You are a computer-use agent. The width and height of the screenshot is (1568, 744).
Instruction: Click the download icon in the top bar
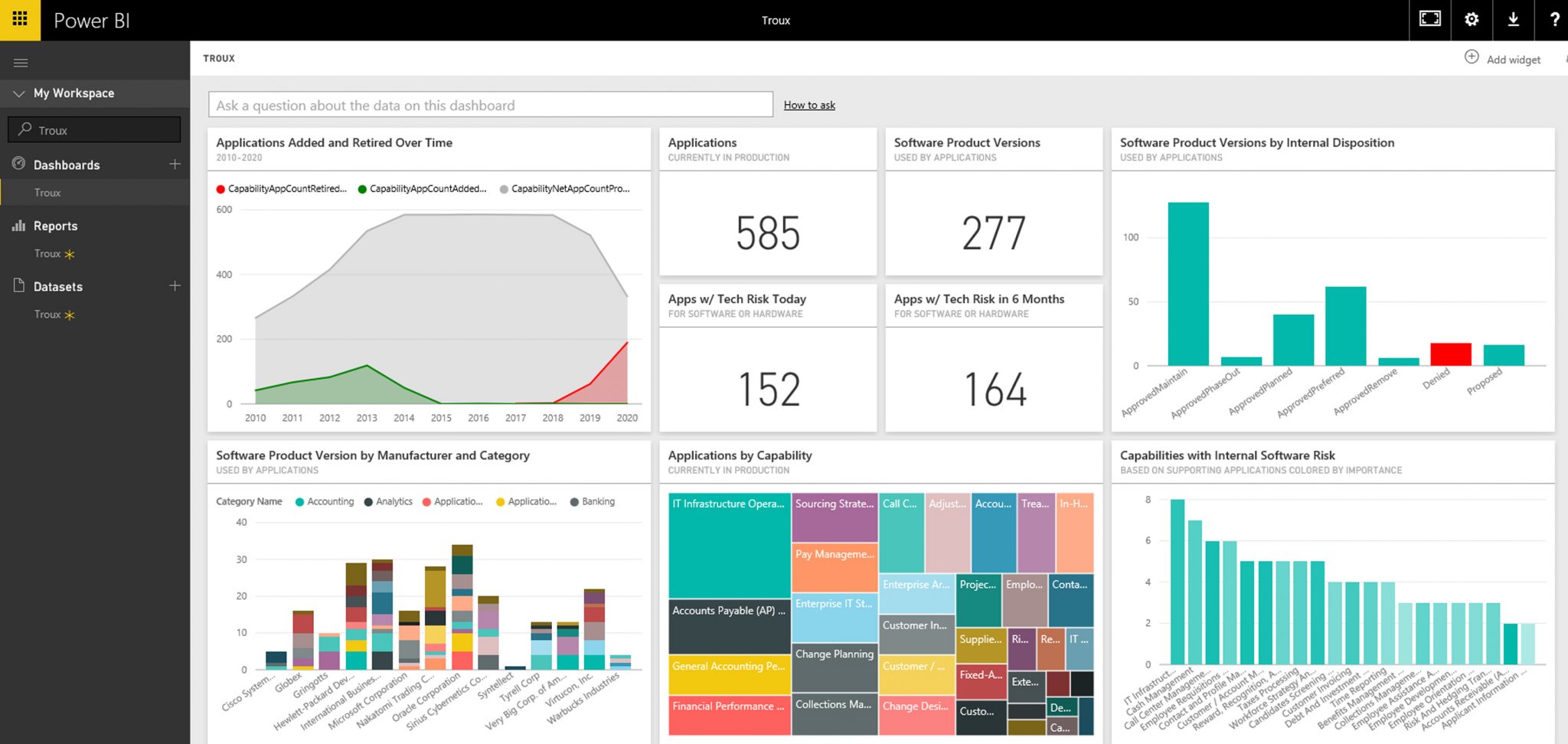pyautogui.click(x=1514, y=19)
